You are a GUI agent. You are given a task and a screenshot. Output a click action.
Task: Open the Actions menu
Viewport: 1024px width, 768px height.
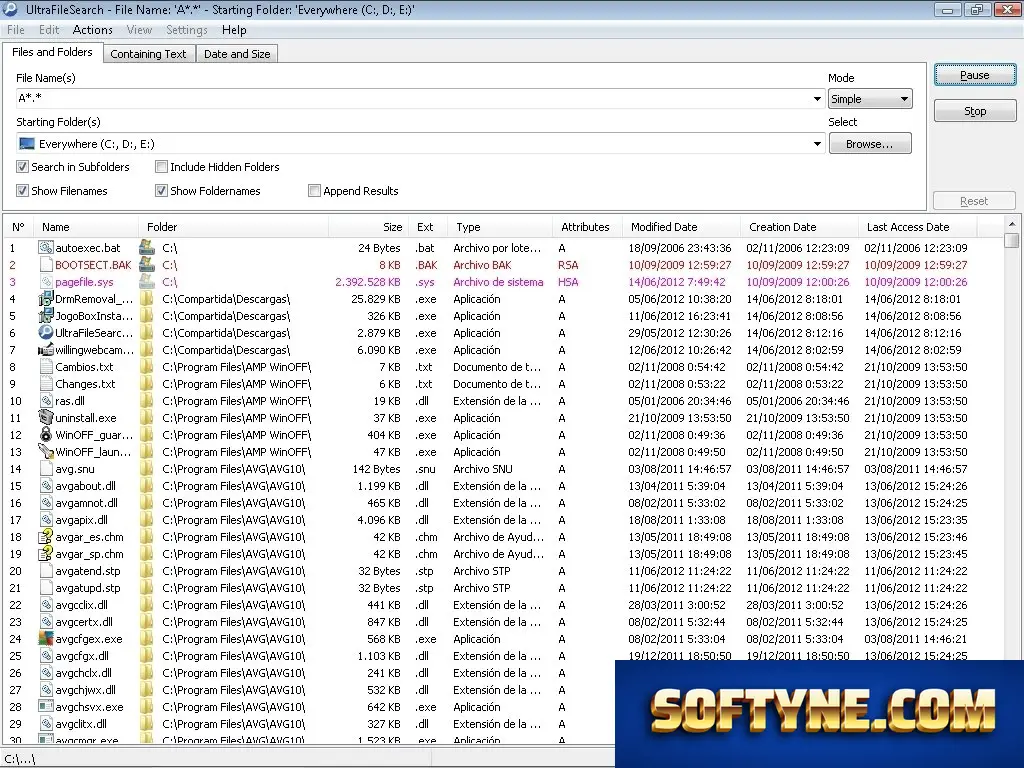click(x=92, y=30)
